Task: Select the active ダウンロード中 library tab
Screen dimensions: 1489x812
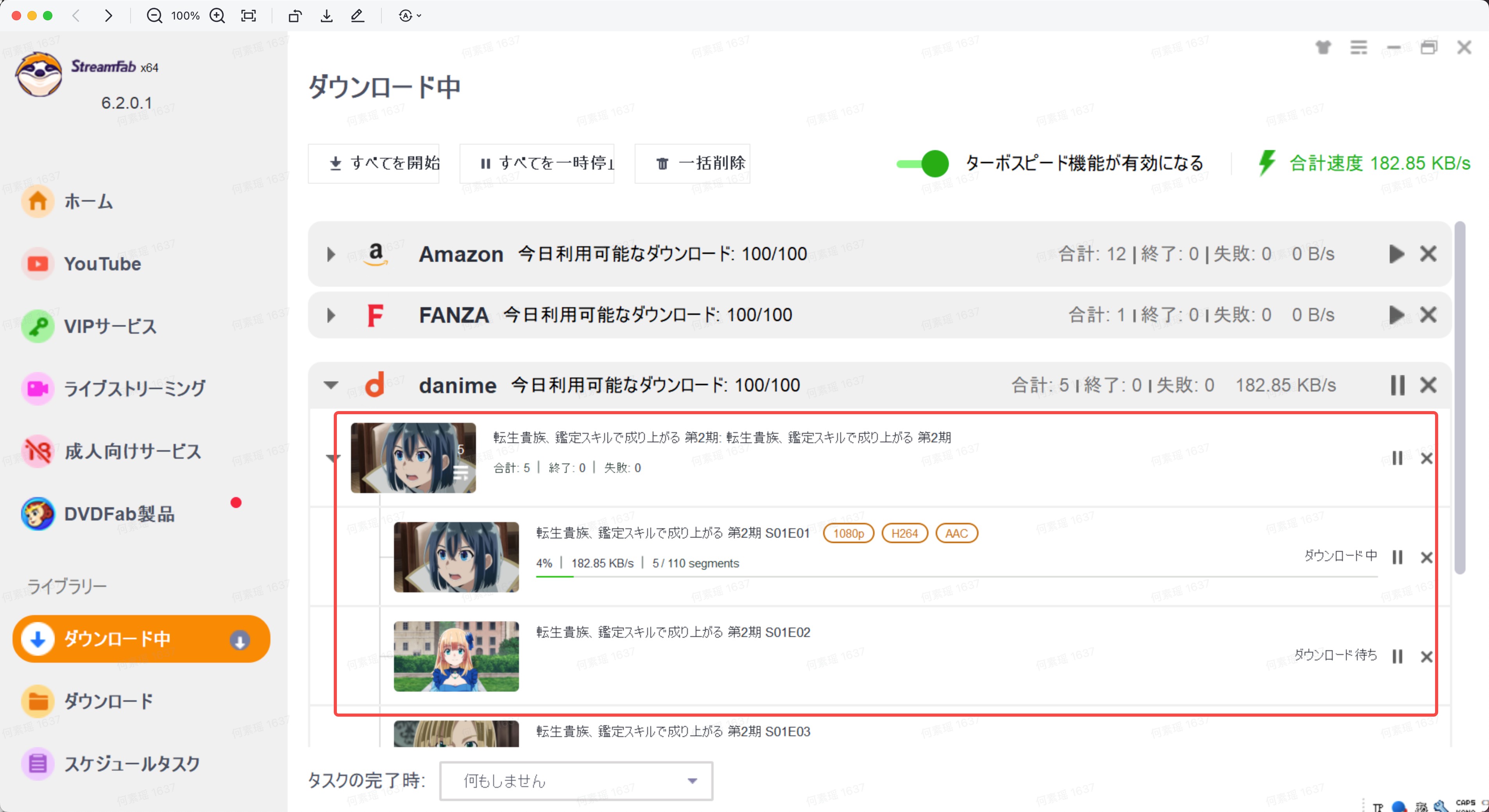Action: [x=141, y=639]
